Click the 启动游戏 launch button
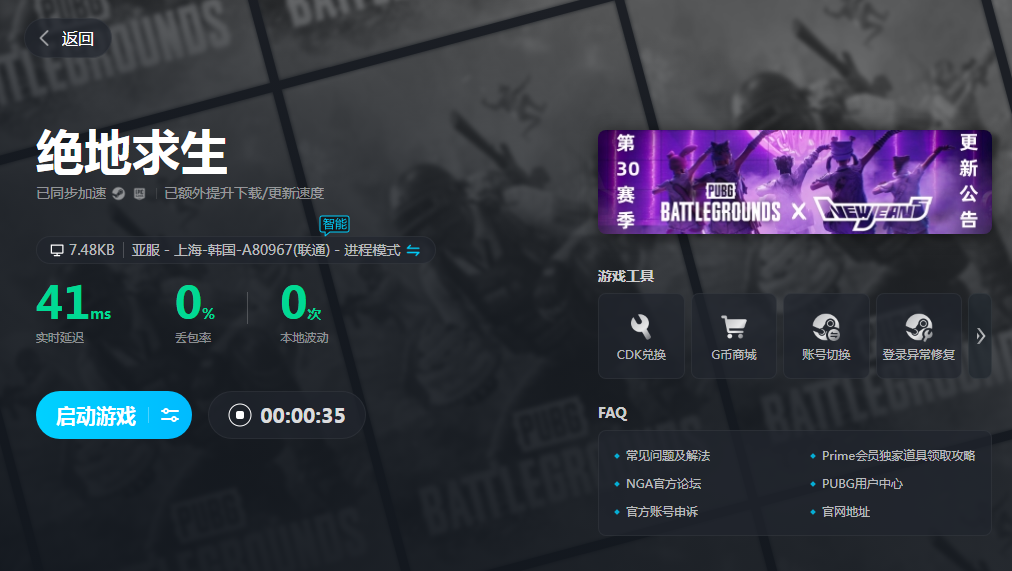Image resolution: width=1012 pixels, height=571 pixels. (95, 415)
